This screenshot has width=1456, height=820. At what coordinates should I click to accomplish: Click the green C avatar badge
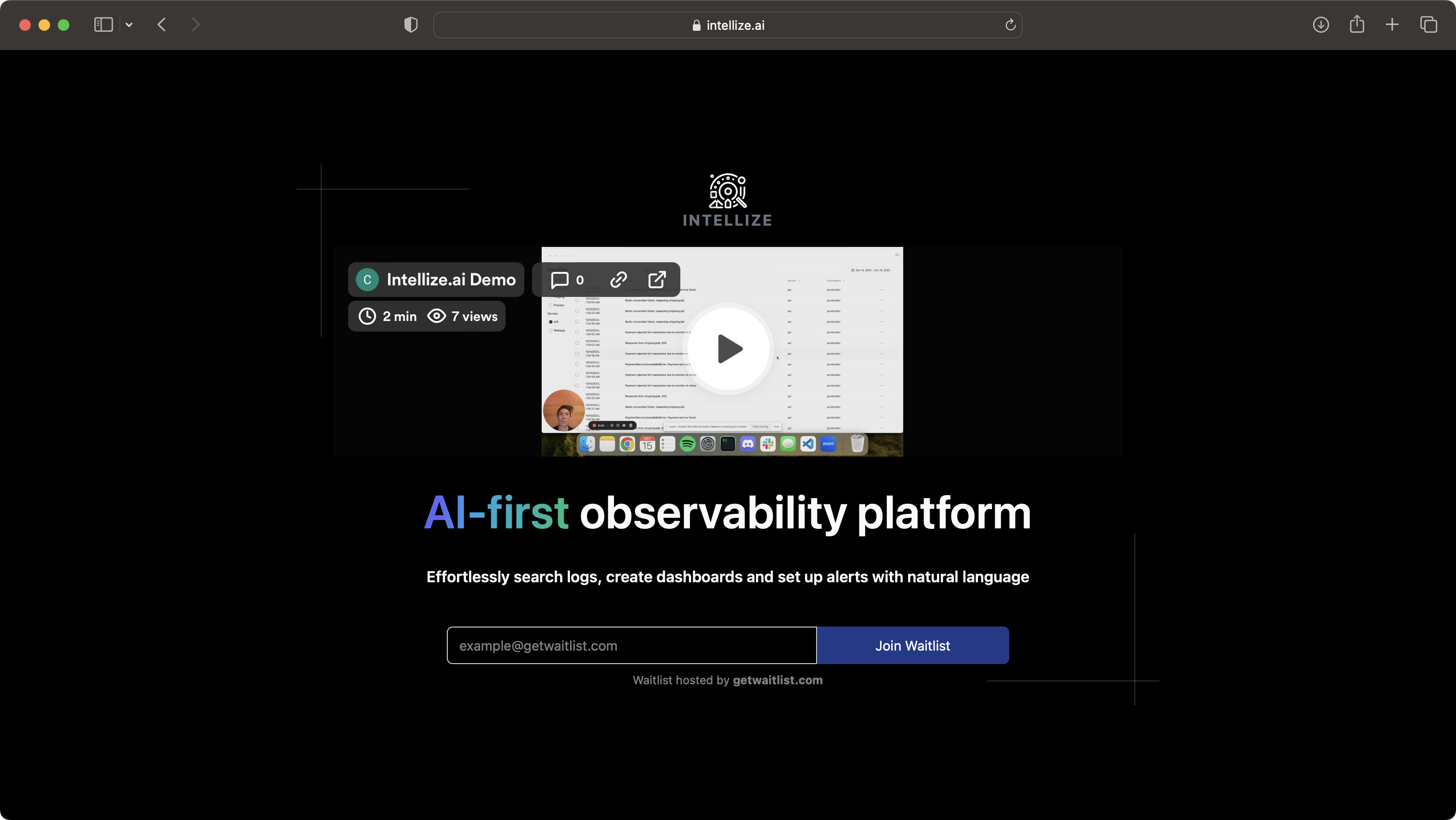367,280
